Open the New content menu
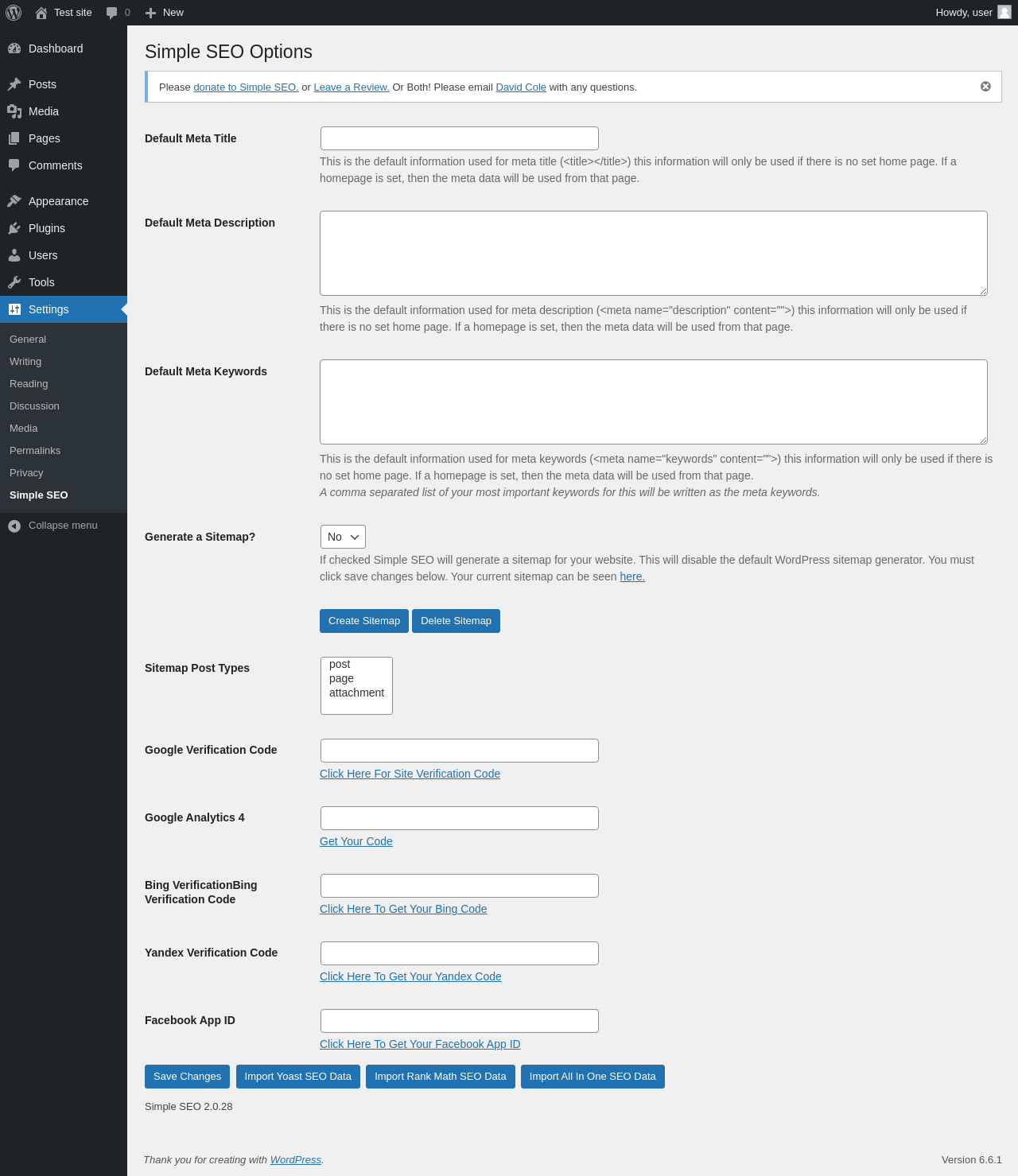This screenshot has width=1018, height=1176. point(165,13)
